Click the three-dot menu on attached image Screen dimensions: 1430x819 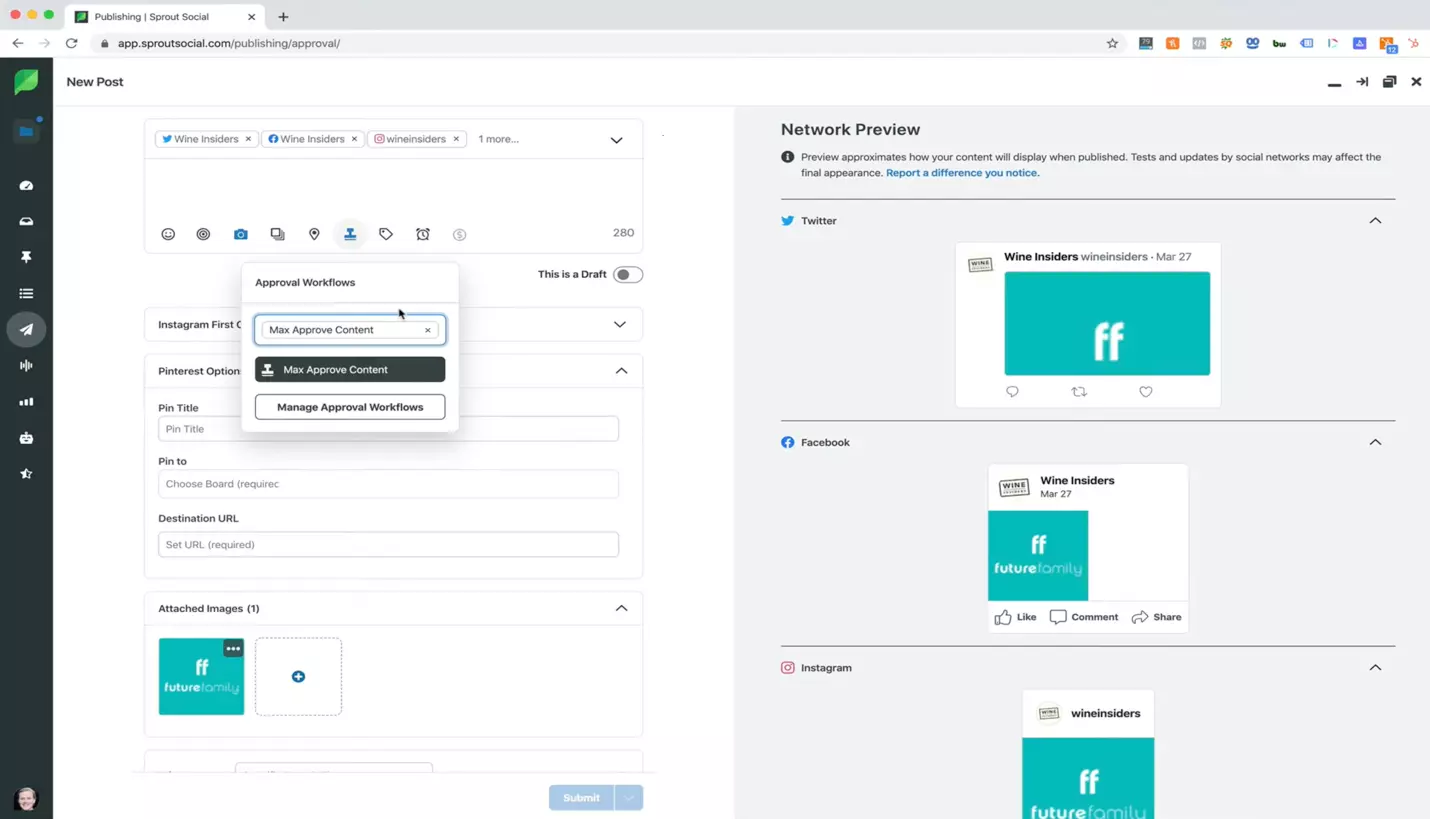(x=233, y=649)
